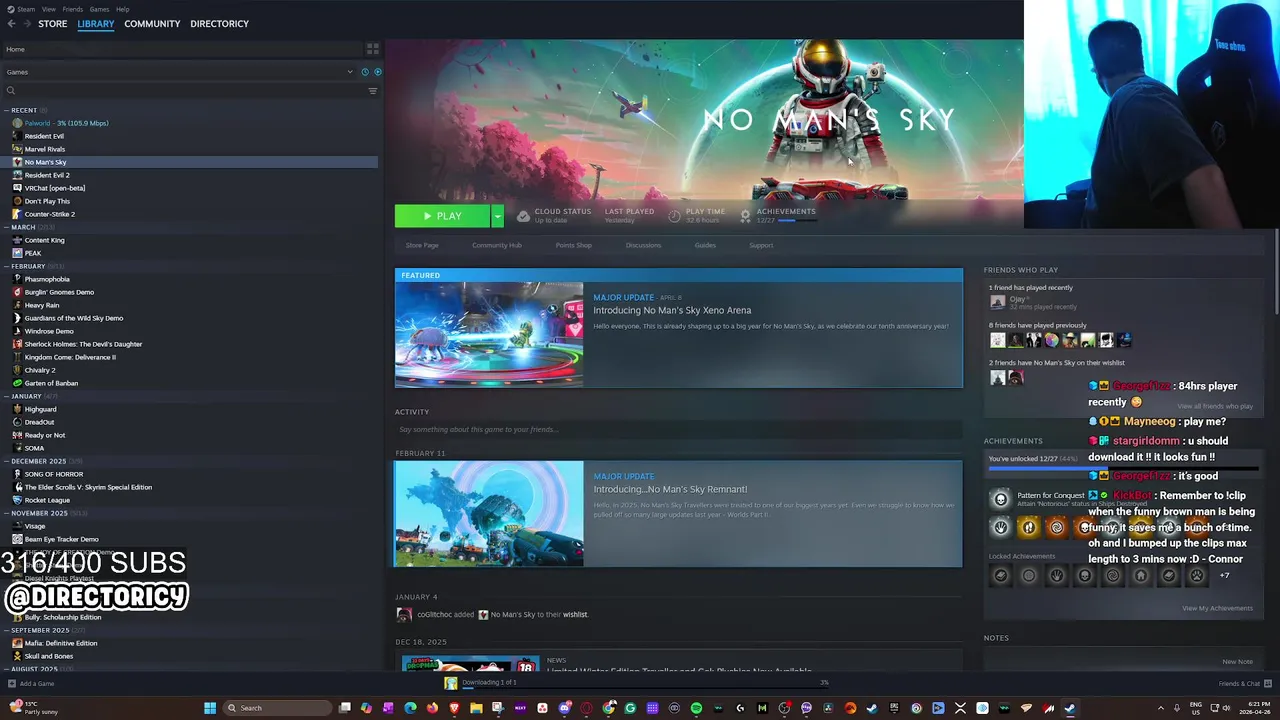Open No Man's Sky Remnant update thumbnail
Image resolution: width=1280 pixels, height=720 pixels.
489,514
